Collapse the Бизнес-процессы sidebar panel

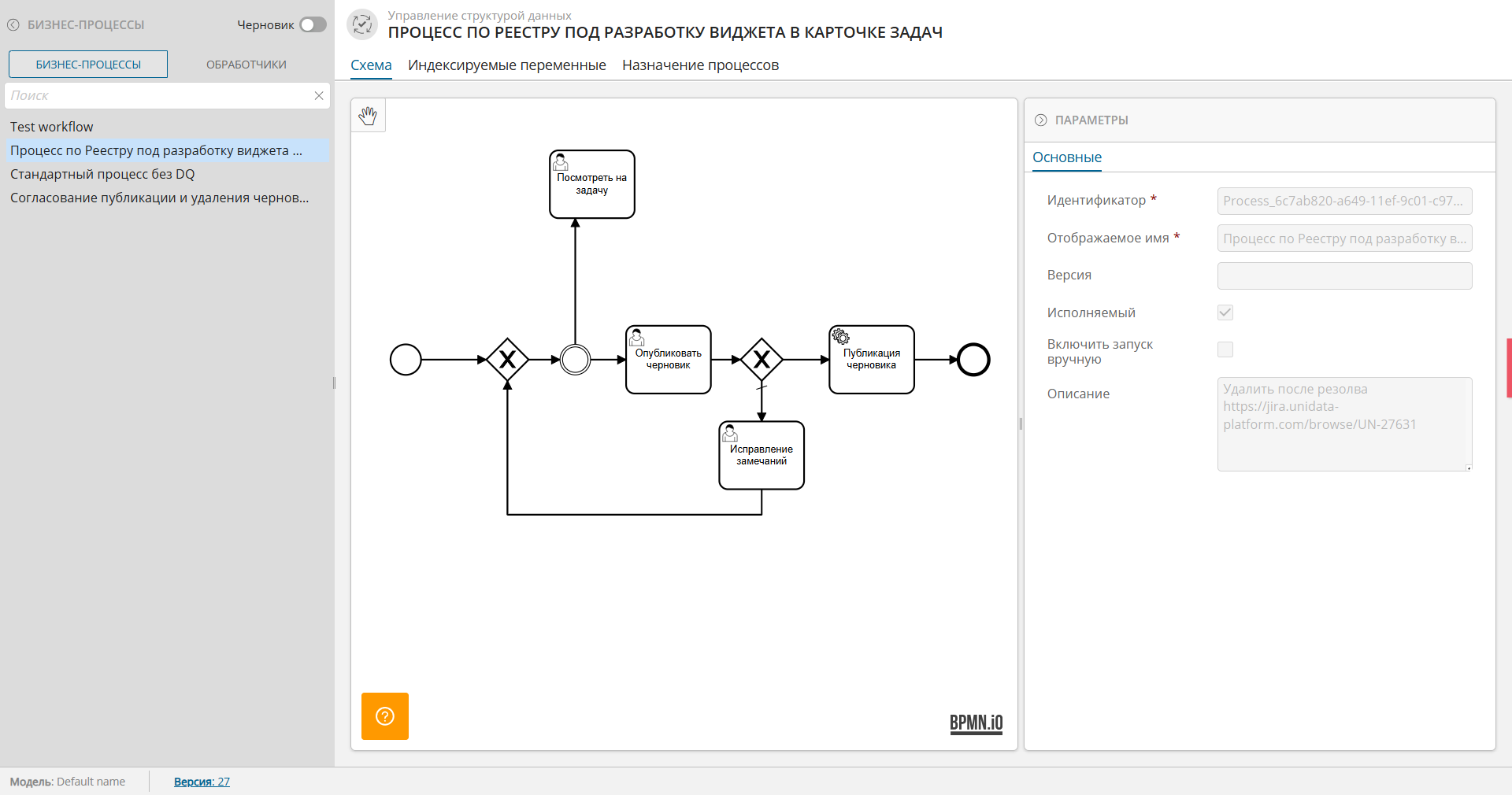[x=13, y=24]
